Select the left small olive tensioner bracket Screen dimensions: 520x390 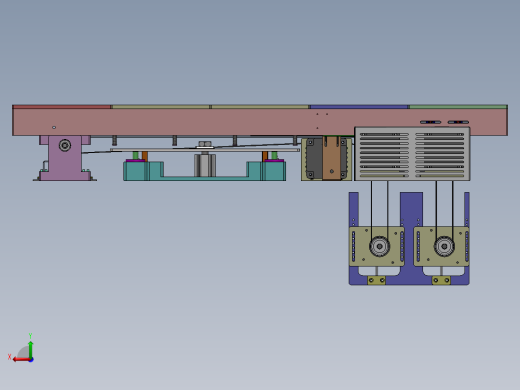[376, 280]
